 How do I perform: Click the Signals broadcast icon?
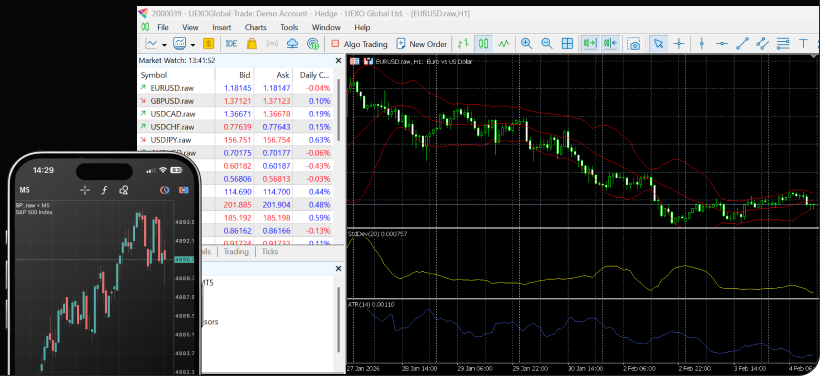pyautogui.click(x=272, y=44)
